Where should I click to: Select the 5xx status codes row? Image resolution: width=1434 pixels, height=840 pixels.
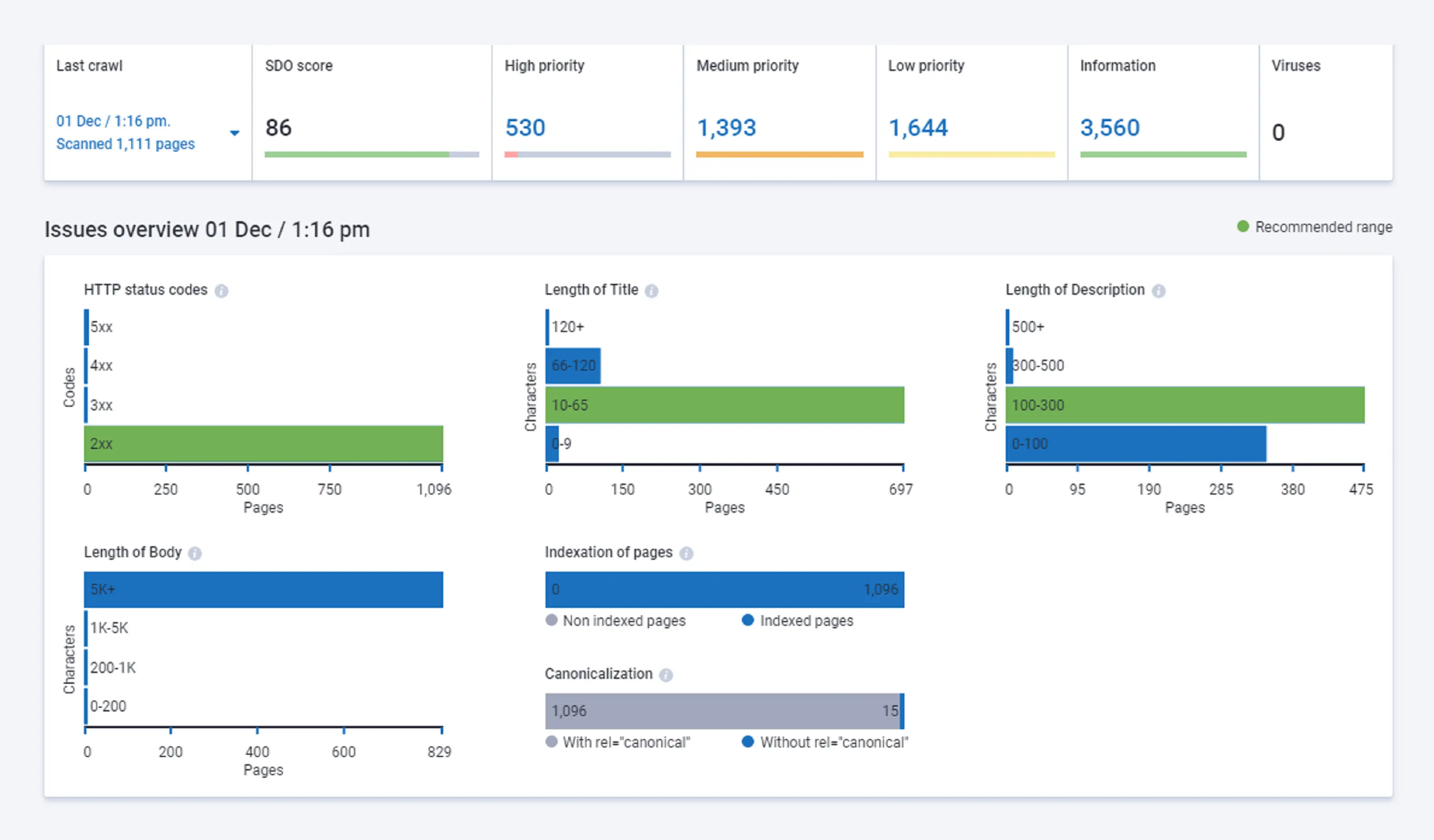coord(98,327)
